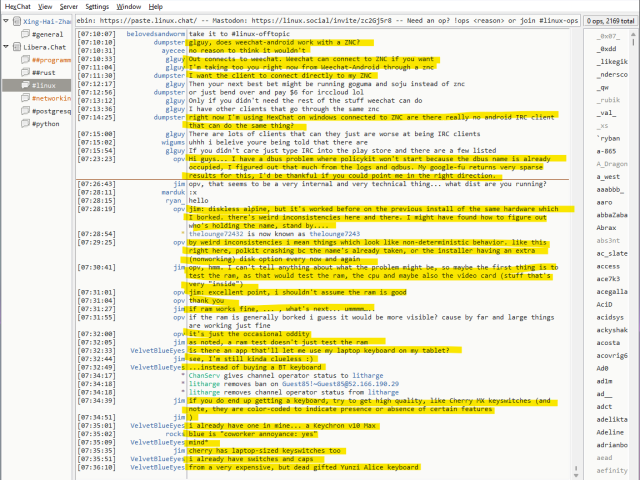Select user a-865 in user list
640x480 pixels.
[606, 151]
